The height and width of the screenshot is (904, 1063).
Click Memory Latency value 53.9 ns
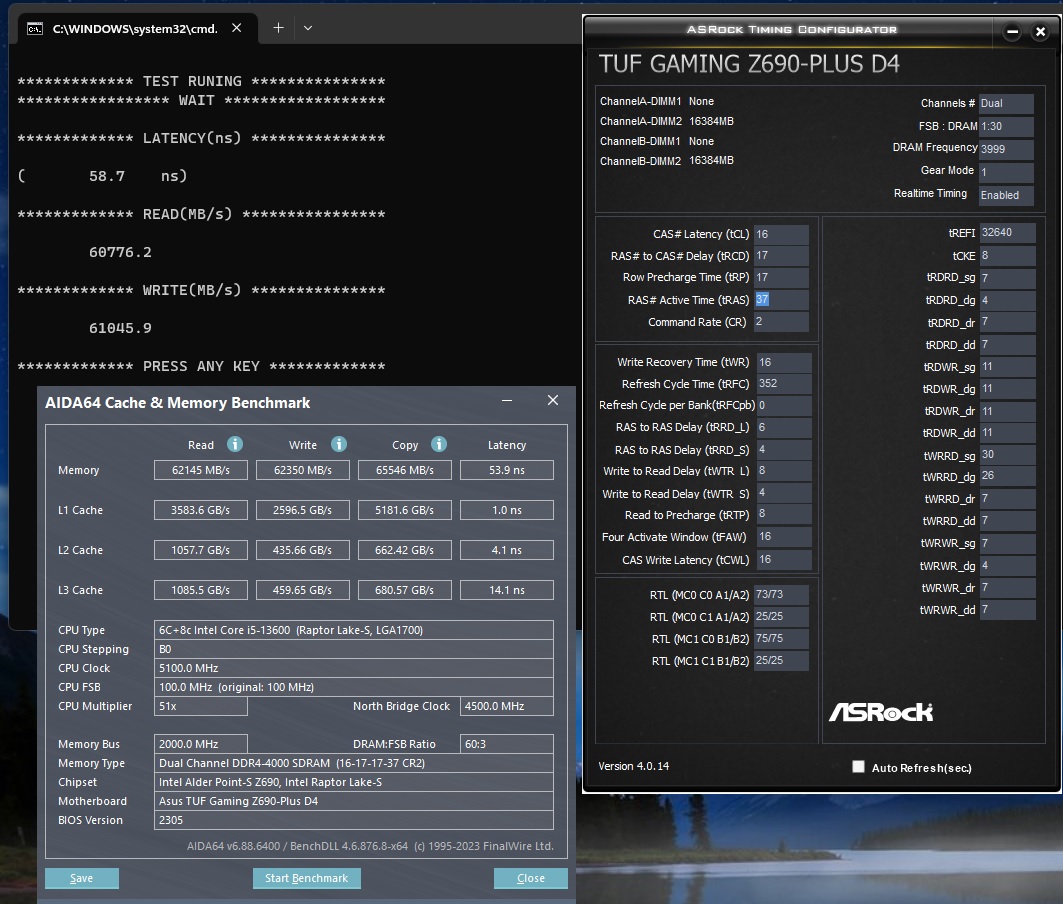[506, 470]
